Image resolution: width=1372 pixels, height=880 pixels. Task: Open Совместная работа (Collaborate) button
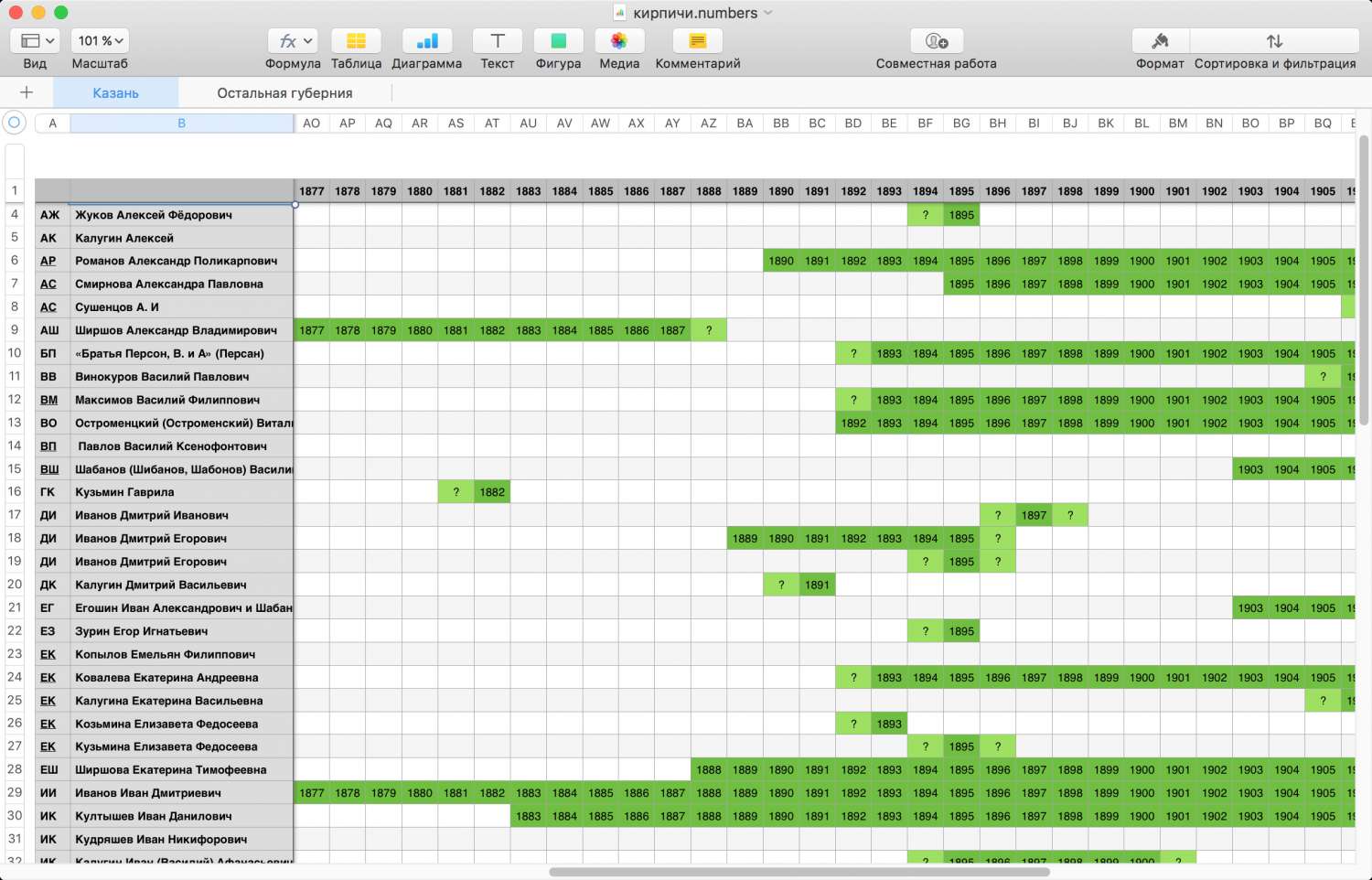[x=937, y=41]
